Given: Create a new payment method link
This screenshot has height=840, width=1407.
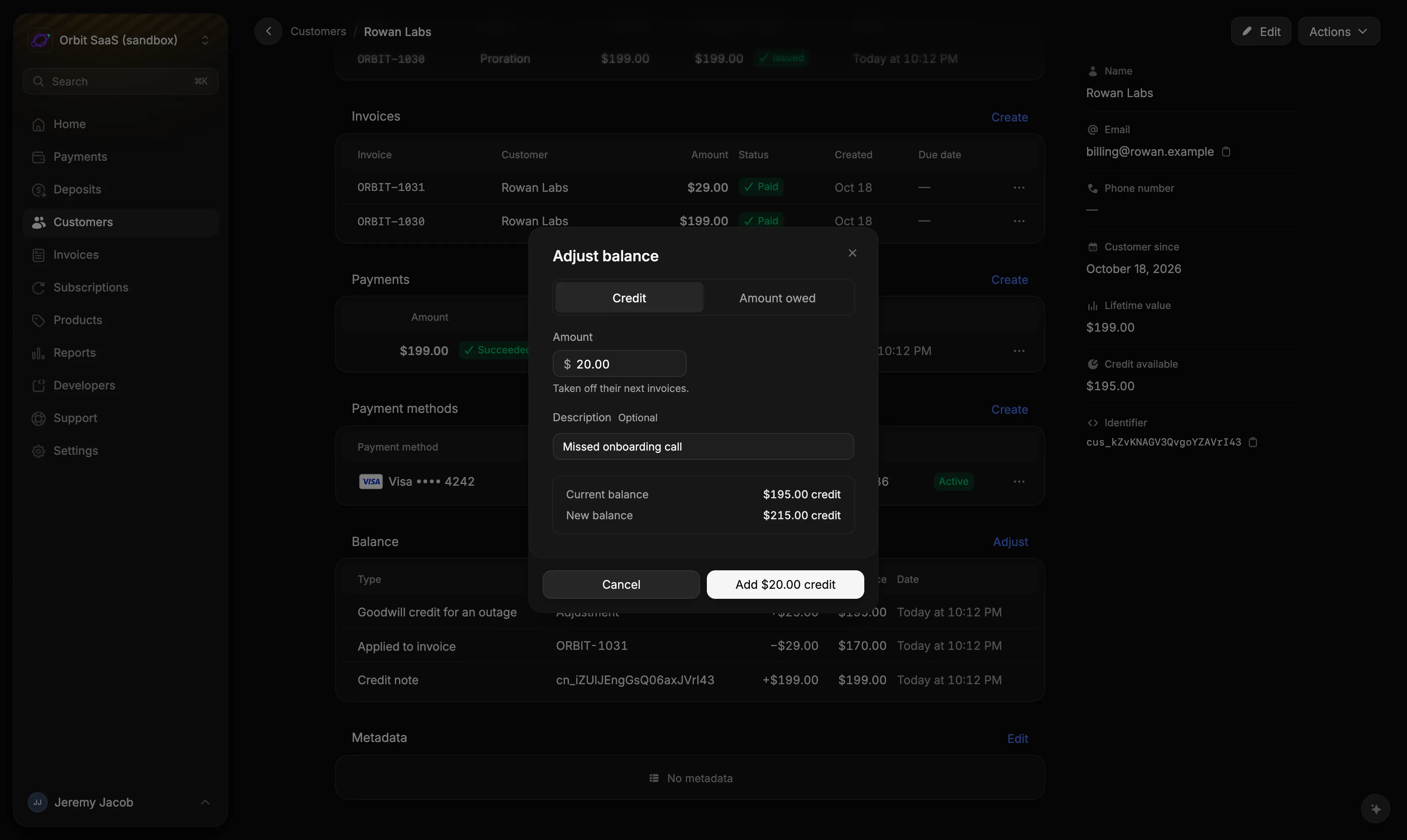Looking at the screenshot, I should tap(1009, 409).
